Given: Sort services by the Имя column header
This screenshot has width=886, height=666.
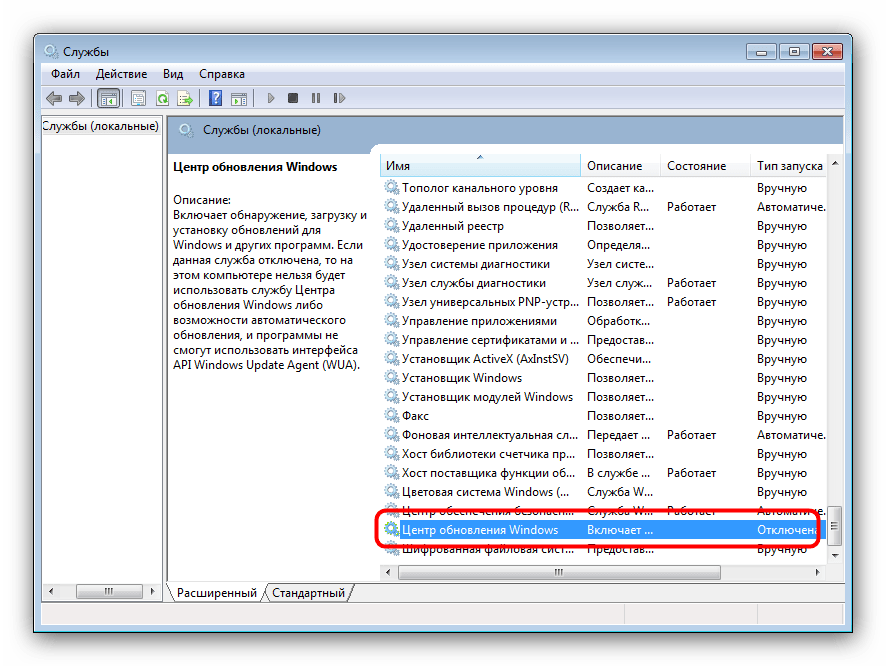Looking at the screenshot, I should pos(480,166).
